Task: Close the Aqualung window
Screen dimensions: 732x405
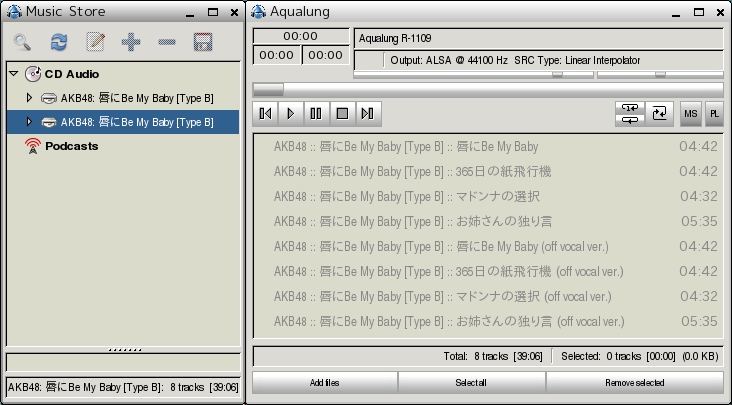Action: (720, 13)
